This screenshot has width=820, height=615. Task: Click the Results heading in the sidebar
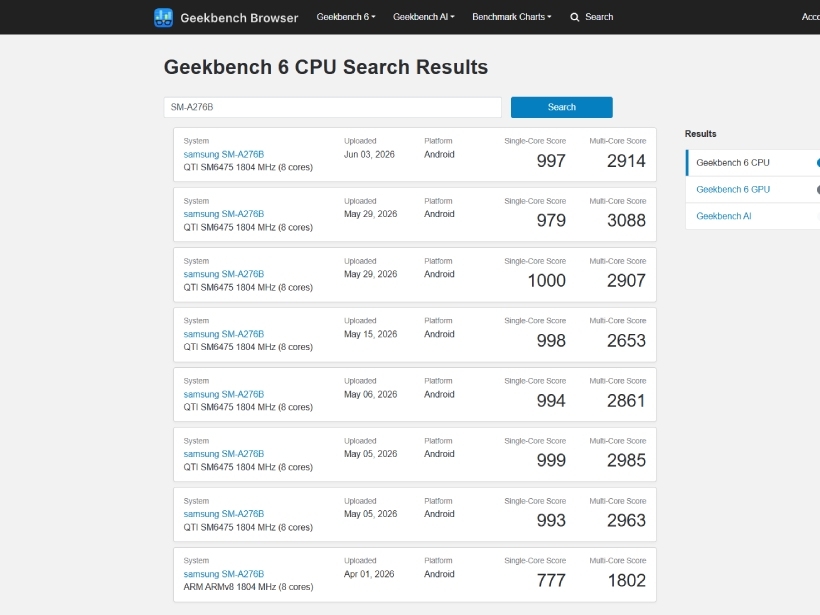(x=700, y=134)
